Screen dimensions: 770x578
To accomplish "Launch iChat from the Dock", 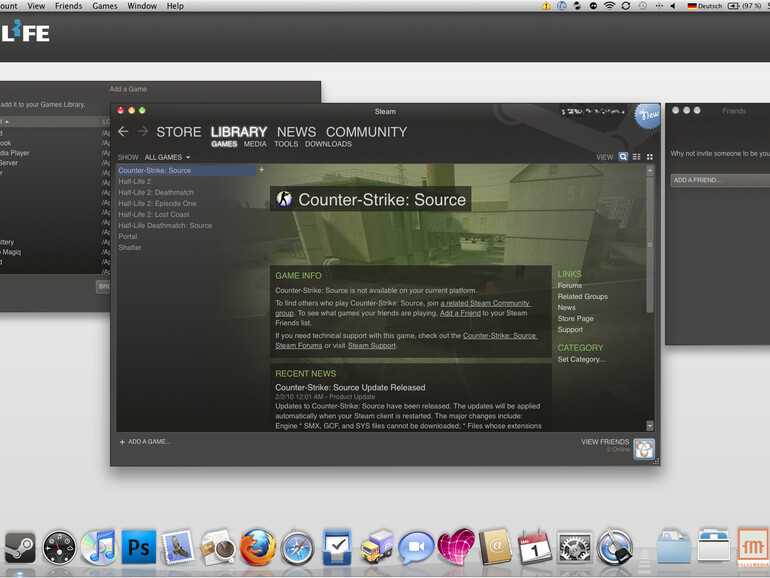I will coord(416,548).
